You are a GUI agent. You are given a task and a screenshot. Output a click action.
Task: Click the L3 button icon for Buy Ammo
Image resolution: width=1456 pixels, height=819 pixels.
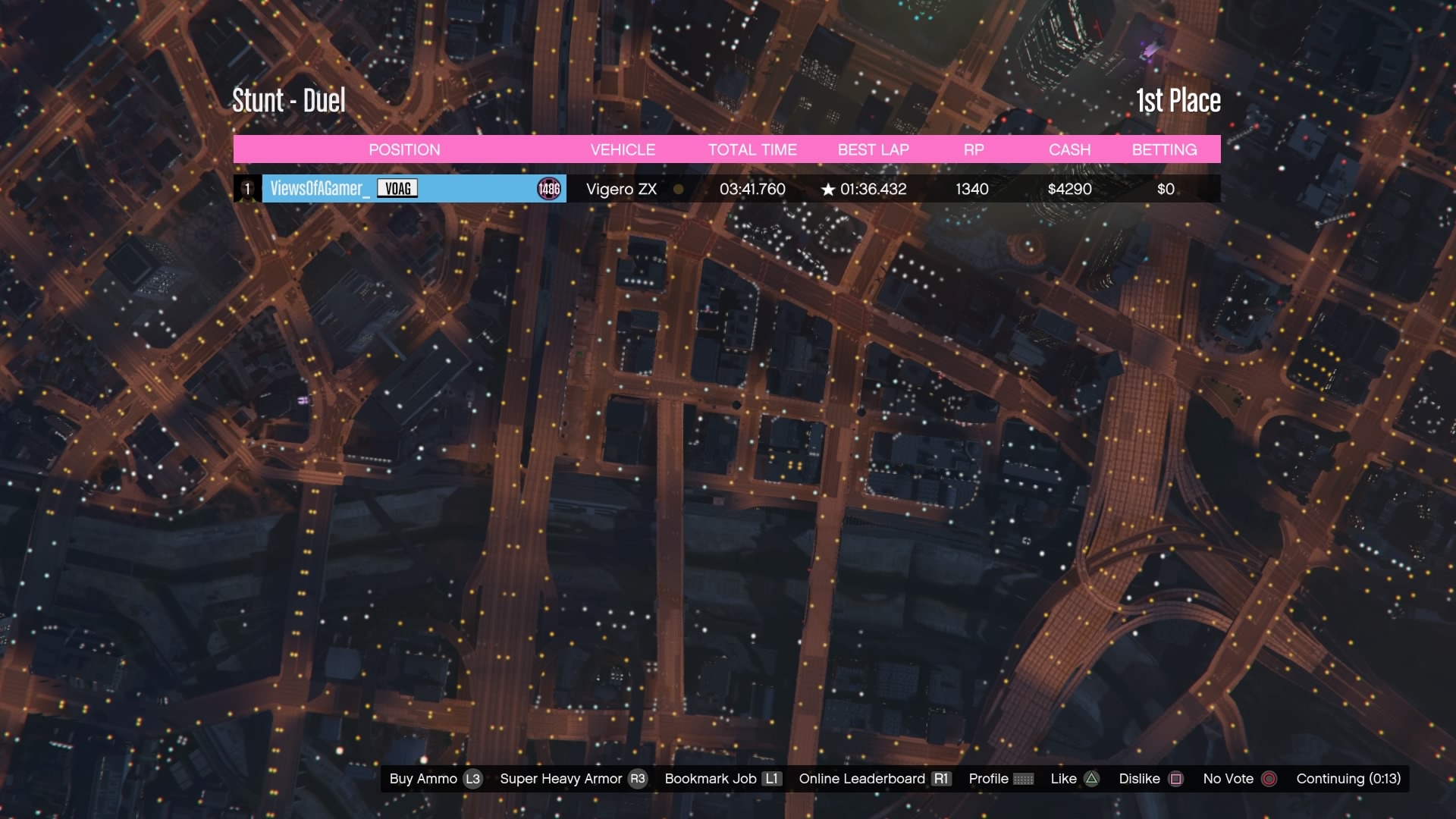473,779
